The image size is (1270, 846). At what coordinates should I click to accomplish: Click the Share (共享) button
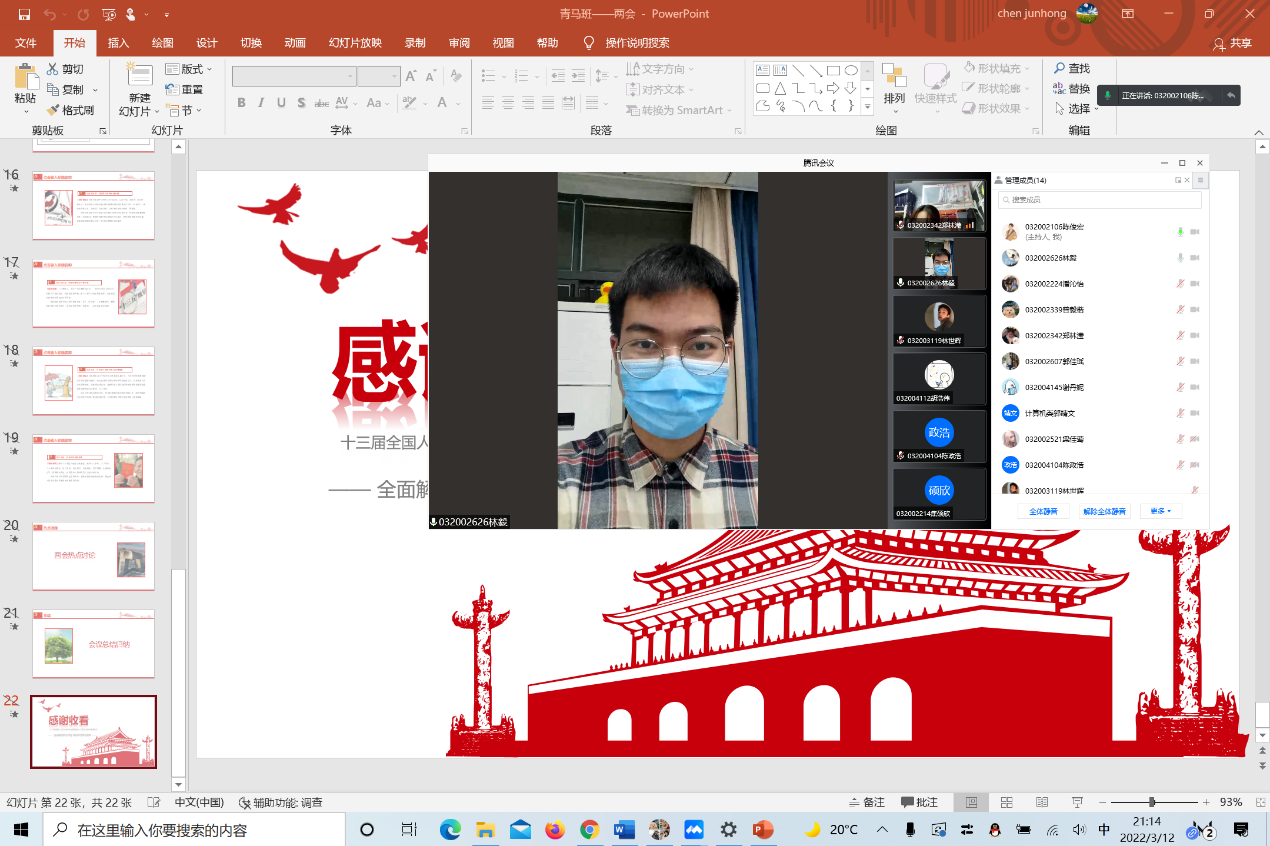(x=1232, y=43)
